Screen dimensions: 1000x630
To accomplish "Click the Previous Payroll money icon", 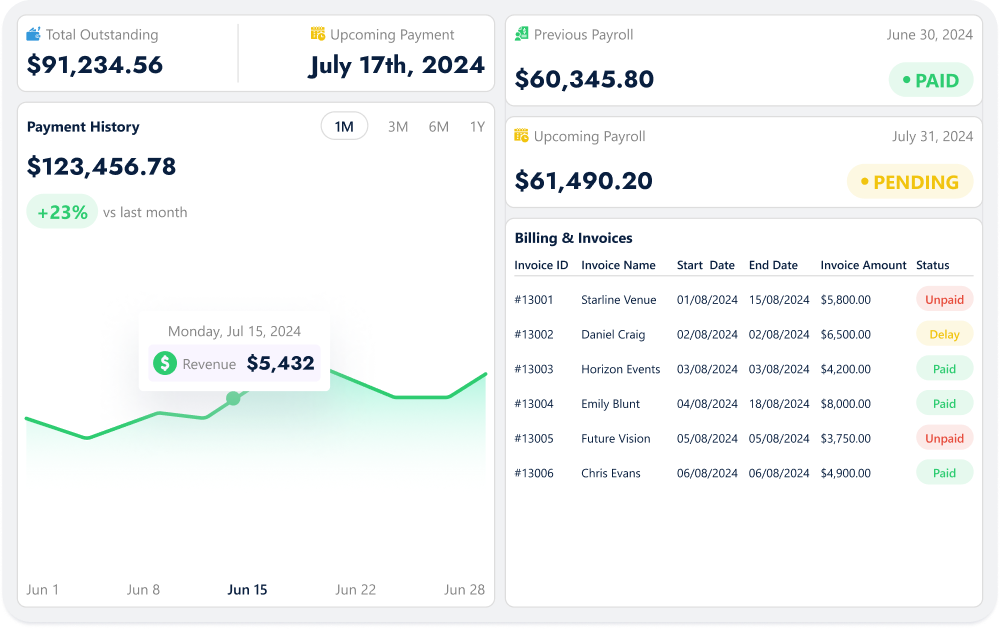I will [522, 35].
